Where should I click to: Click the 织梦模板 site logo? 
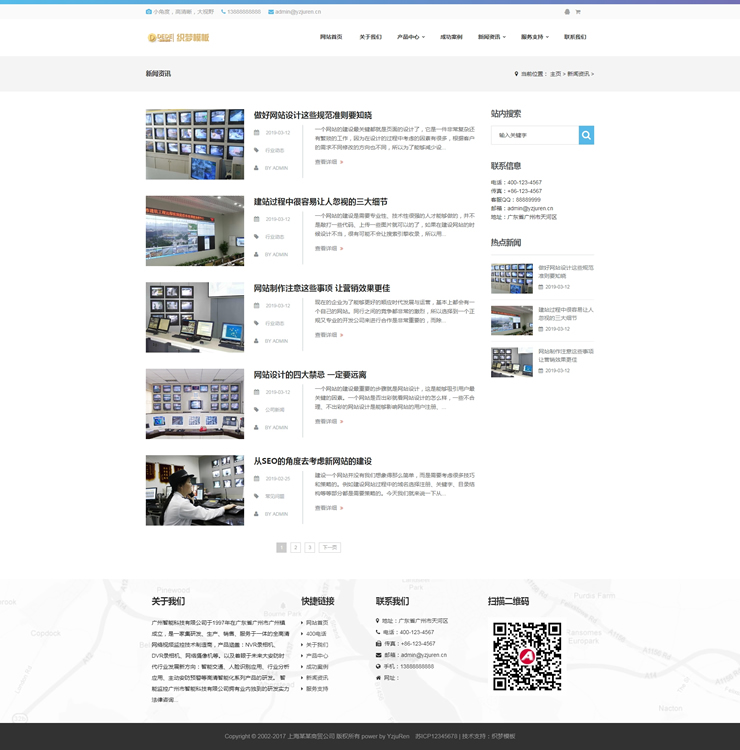178,37
